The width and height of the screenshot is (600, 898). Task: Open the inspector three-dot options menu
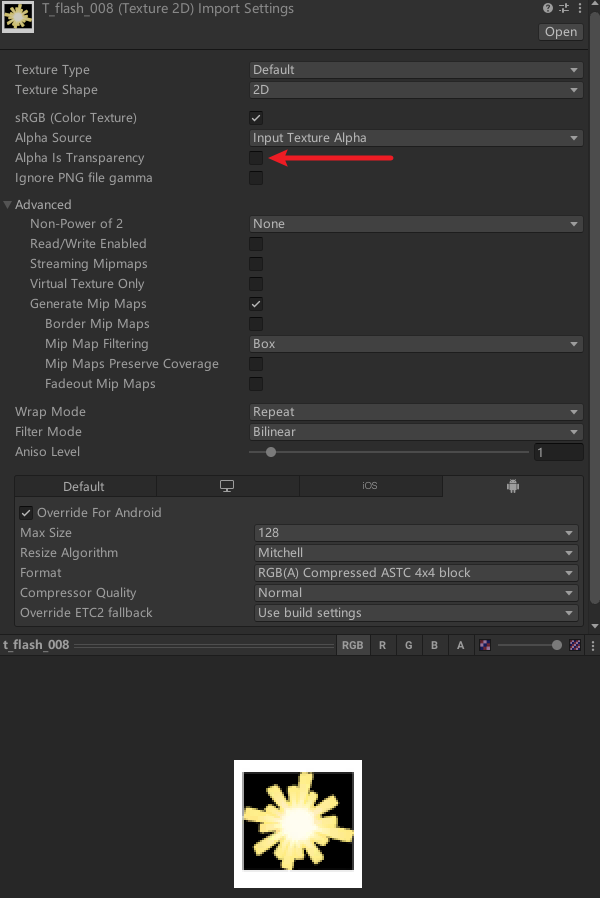click(x=581, y=9)
